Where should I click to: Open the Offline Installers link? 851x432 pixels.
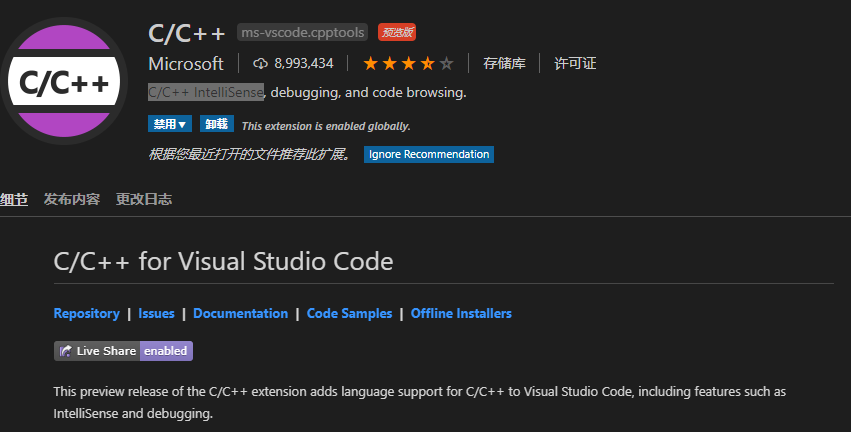pos(461,313)
